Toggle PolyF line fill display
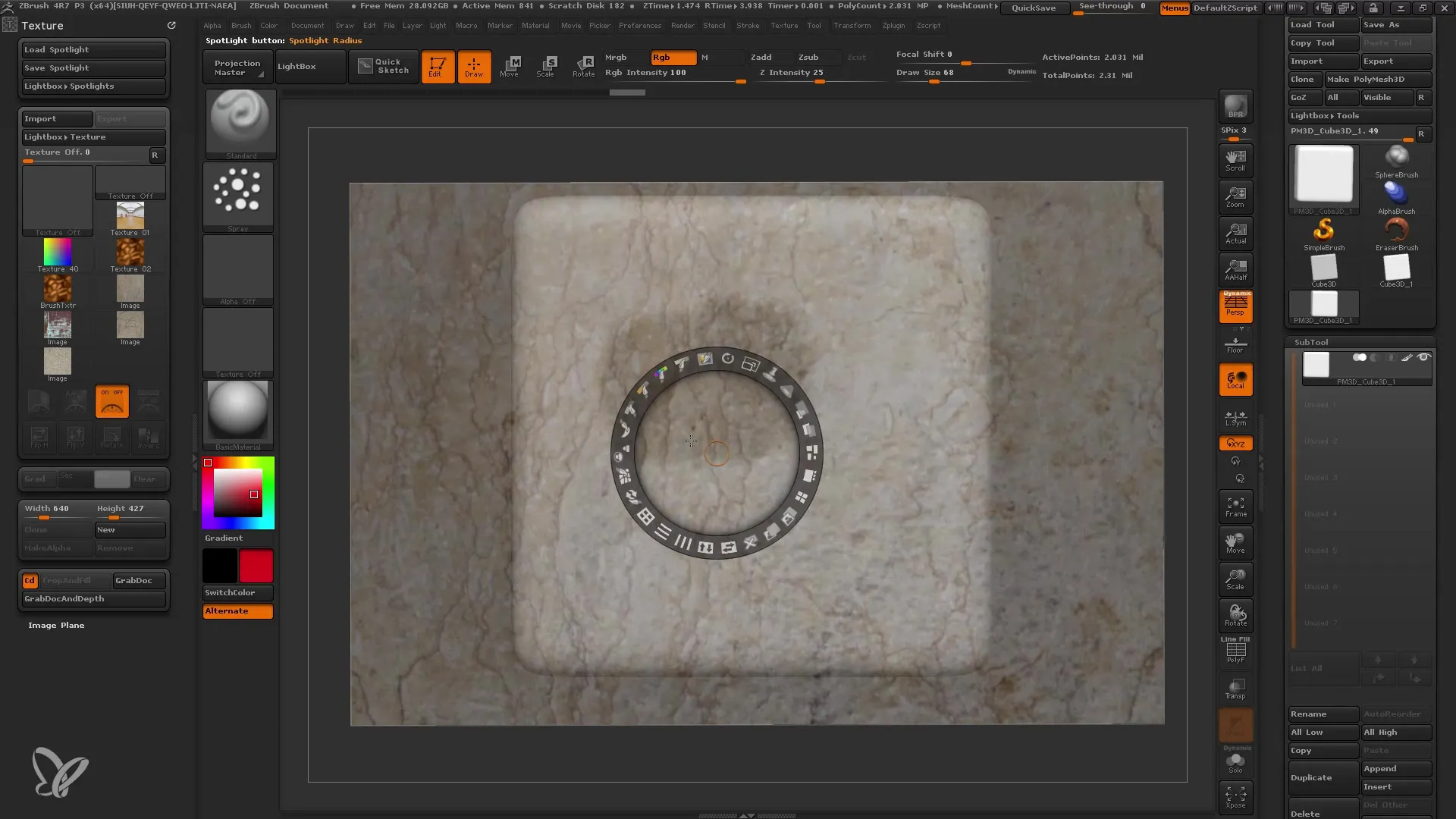The image size is (1456, 819). click(1235, 651)
